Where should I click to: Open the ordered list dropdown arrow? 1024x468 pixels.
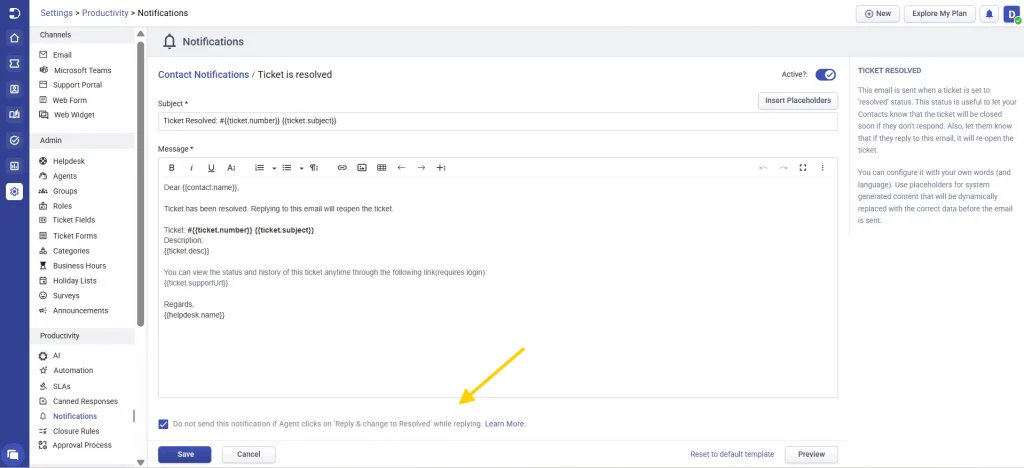click(273, 168)
